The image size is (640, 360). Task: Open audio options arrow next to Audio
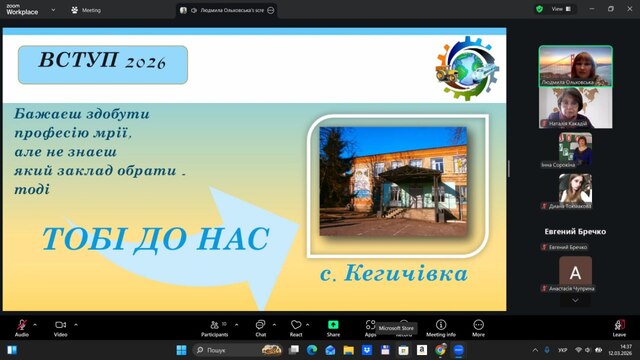[35, 325]
